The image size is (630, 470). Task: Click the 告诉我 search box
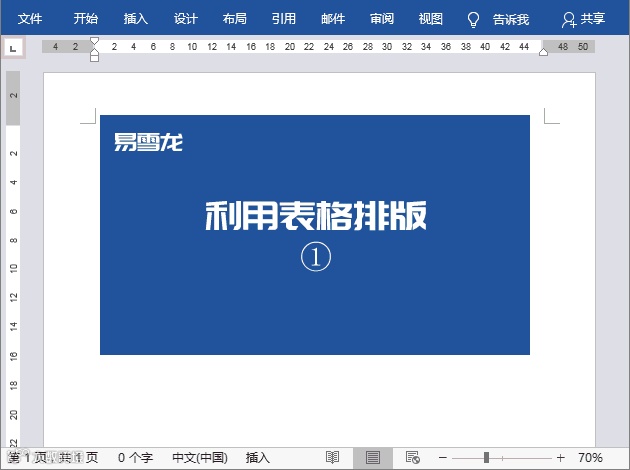[x=511, y=19]
